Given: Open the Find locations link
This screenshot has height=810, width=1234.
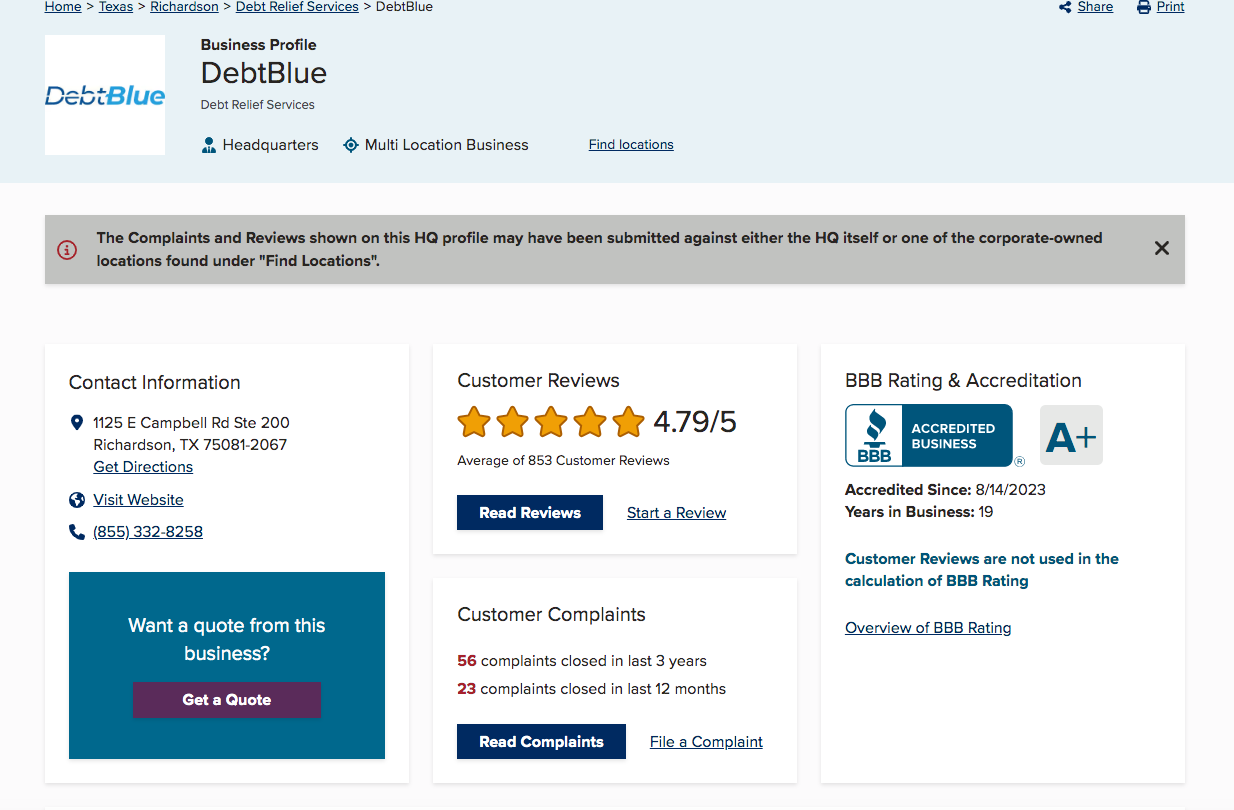Looking at the screenshot, I should click(631, 145).
